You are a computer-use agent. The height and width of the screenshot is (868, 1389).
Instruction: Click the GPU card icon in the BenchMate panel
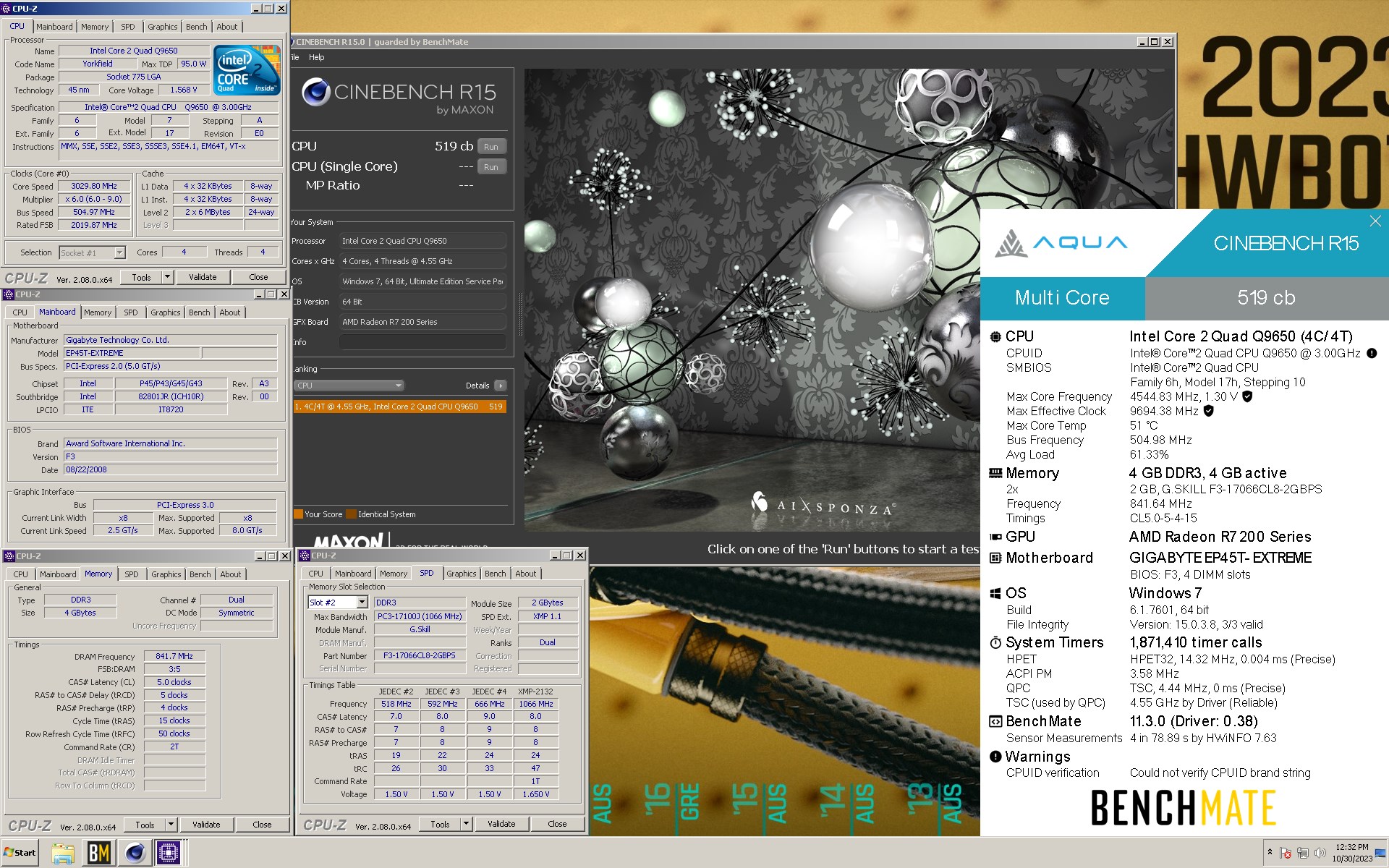(x=995, y=537)
